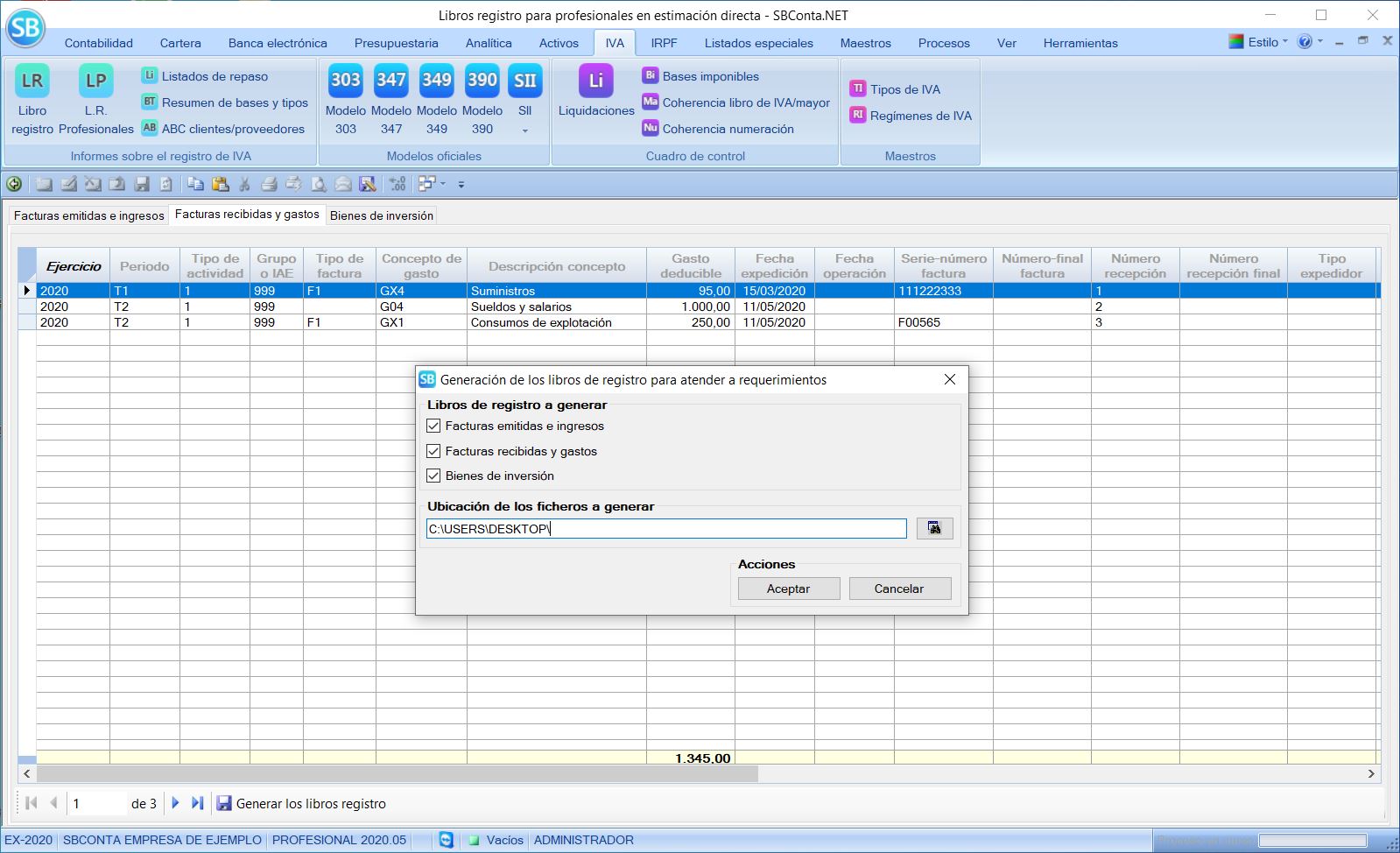Click the horizontal scrollbar of the grid
Viewport: 1400px width, 853px height.
pos(397,774)
